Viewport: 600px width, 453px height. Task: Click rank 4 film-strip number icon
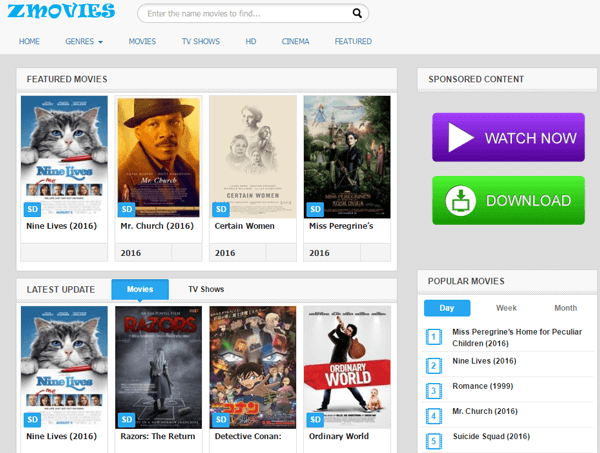[434, 416]
